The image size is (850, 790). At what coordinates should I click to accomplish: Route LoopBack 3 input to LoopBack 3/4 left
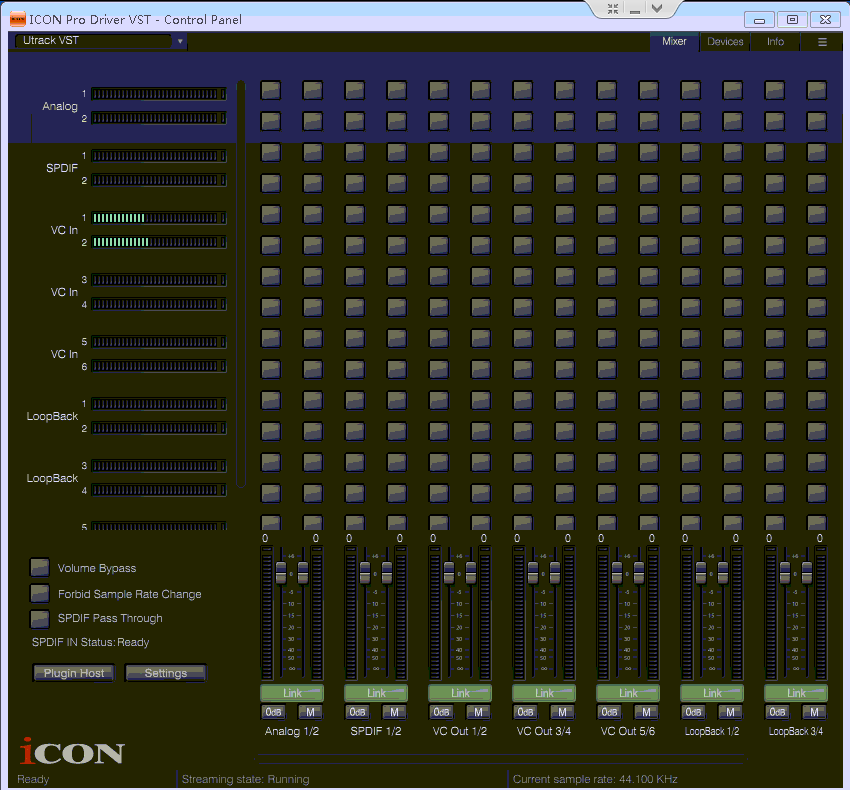(x=775, y=463)
